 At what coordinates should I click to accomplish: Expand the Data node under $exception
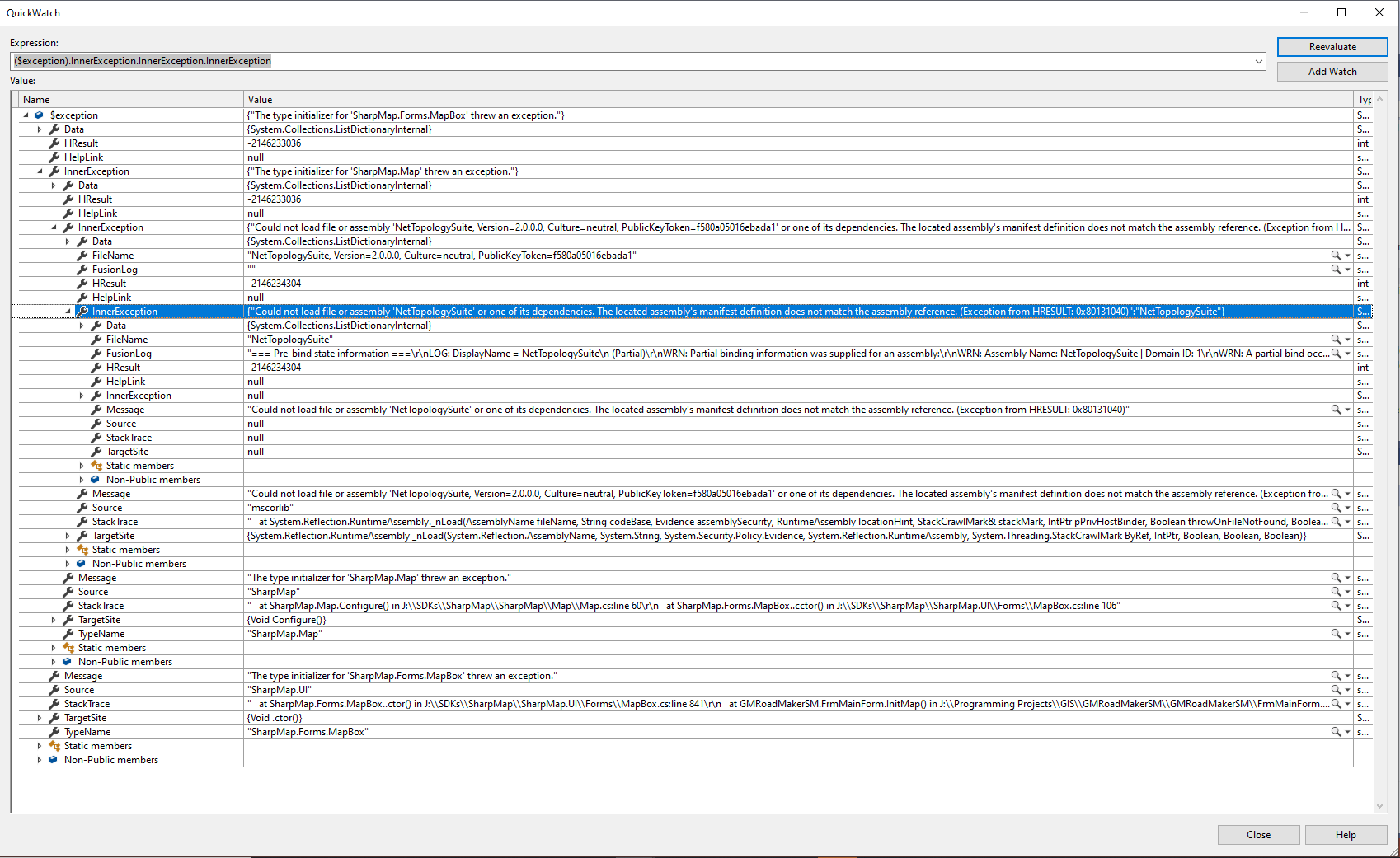tap(40, 129)
